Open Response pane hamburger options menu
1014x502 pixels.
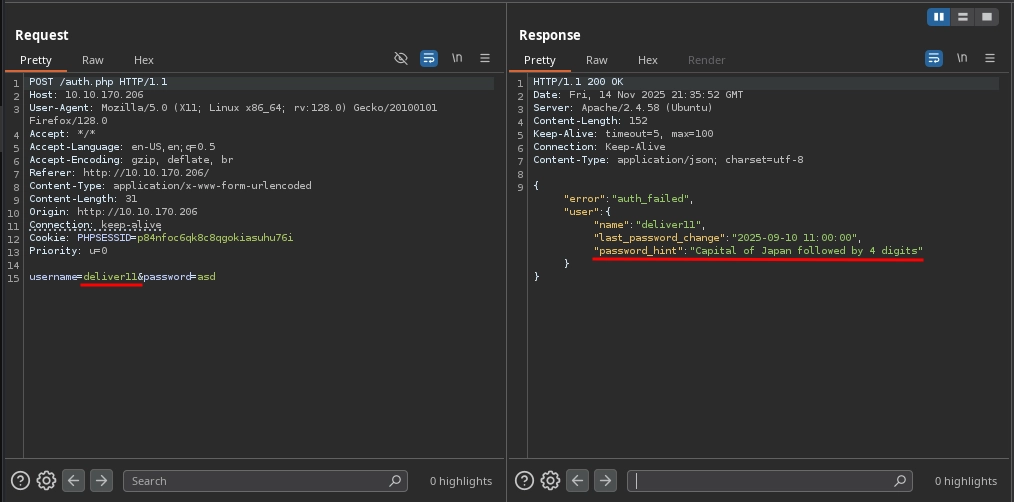point(990,58)
